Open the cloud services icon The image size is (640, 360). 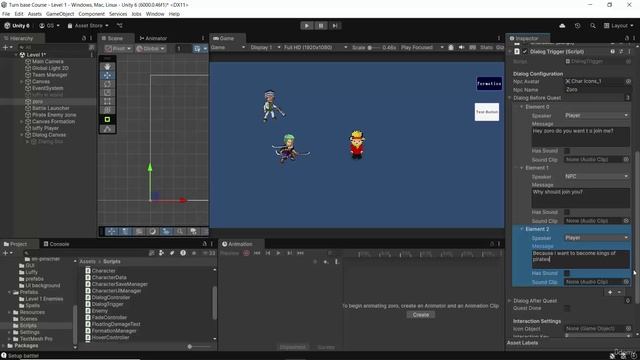point(562,26)
